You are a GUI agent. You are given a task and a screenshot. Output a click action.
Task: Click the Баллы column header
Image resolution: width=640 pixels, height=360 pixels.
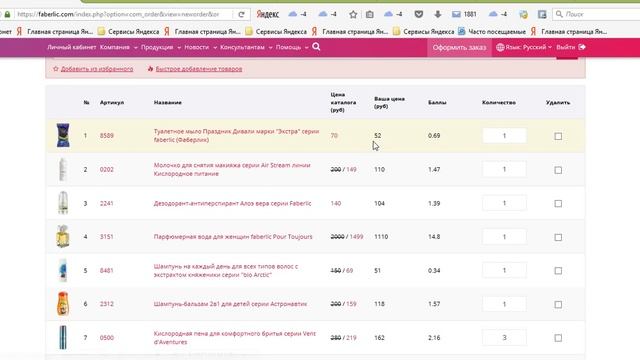[437, 102]
